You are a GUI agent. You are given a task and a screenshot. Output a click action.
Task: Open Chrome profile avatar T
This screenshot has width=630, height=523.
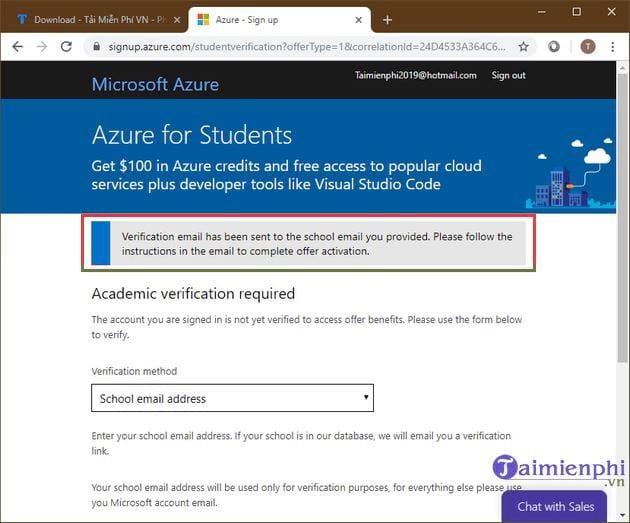[588, 47]
